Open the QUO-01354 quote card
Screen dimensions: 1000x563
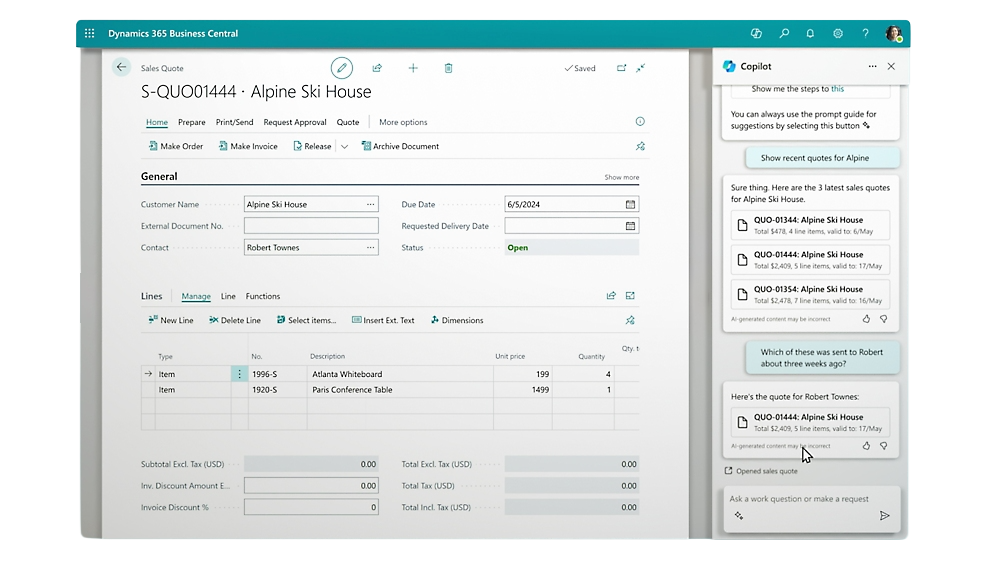click(810, 294)
